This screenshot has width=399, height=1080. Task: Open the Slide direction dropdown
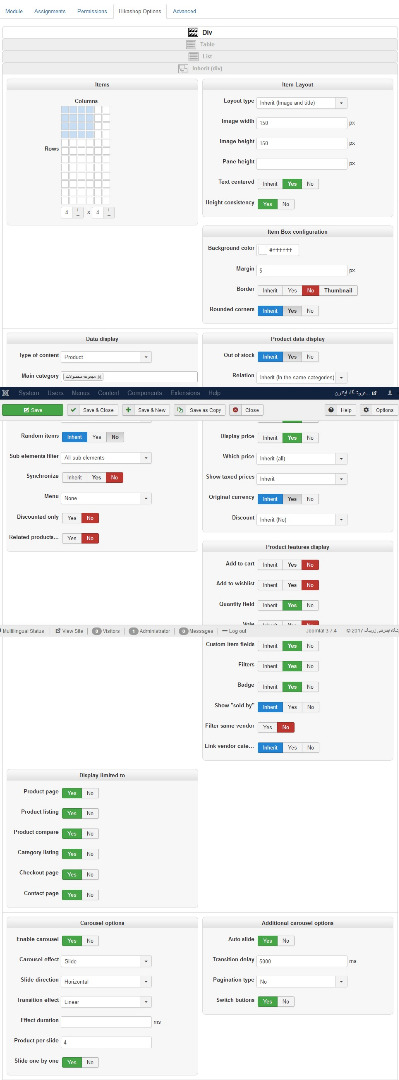tap(107, 982)
